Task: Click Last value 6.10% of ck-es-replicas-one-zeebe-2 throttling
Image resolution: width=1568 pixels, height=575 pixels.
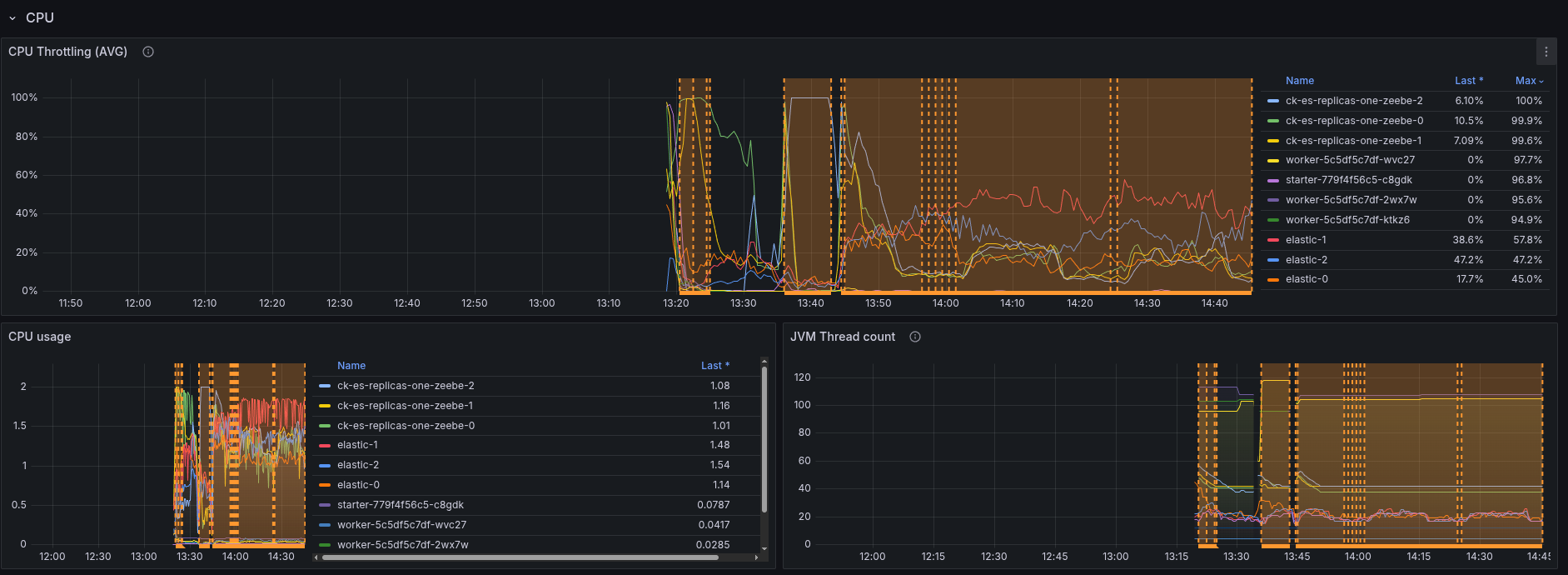Action: click(1469, 101)
